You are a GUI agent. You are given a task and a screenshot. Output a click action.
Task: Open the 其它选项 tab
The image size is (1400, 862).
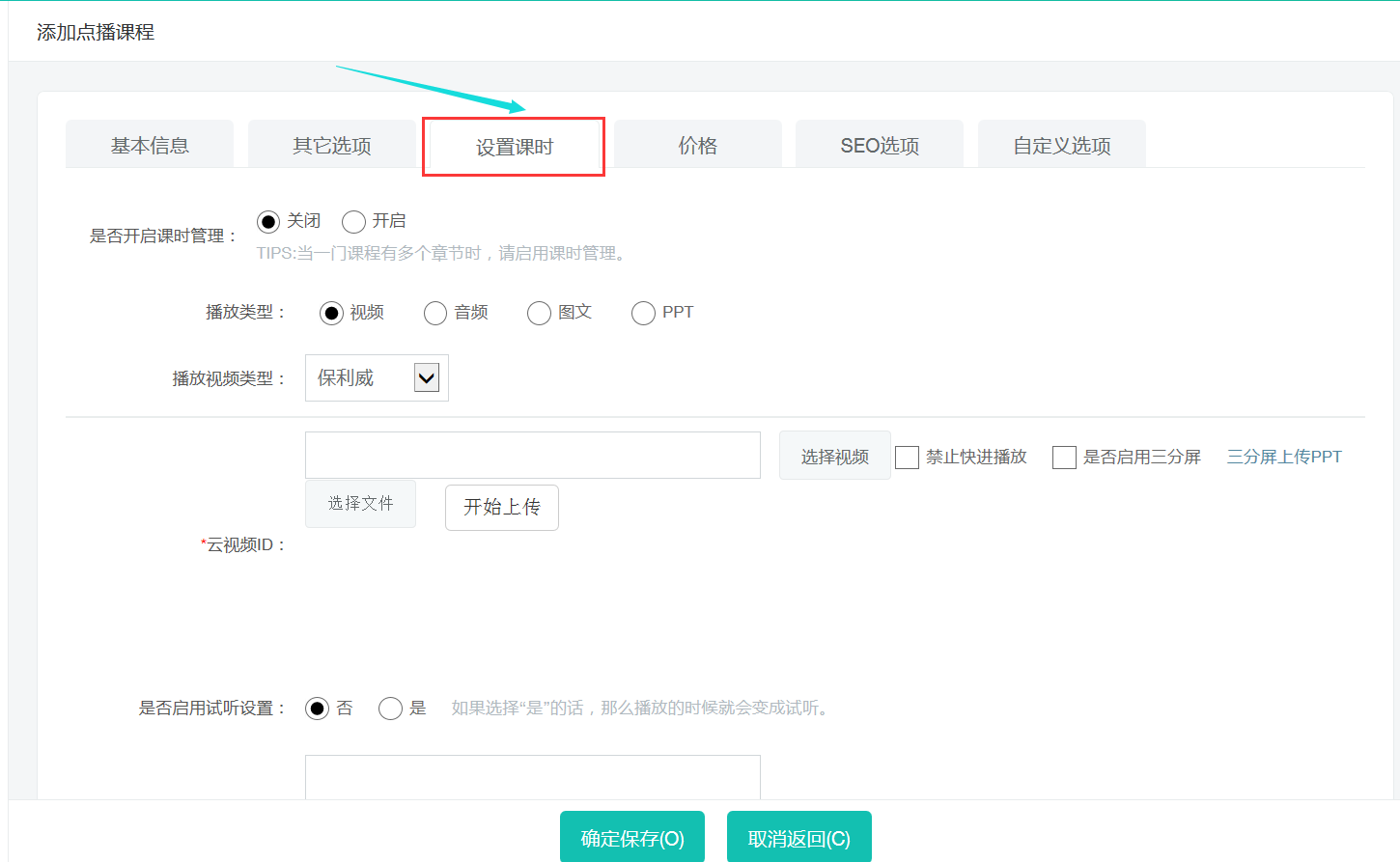[331, 145]
